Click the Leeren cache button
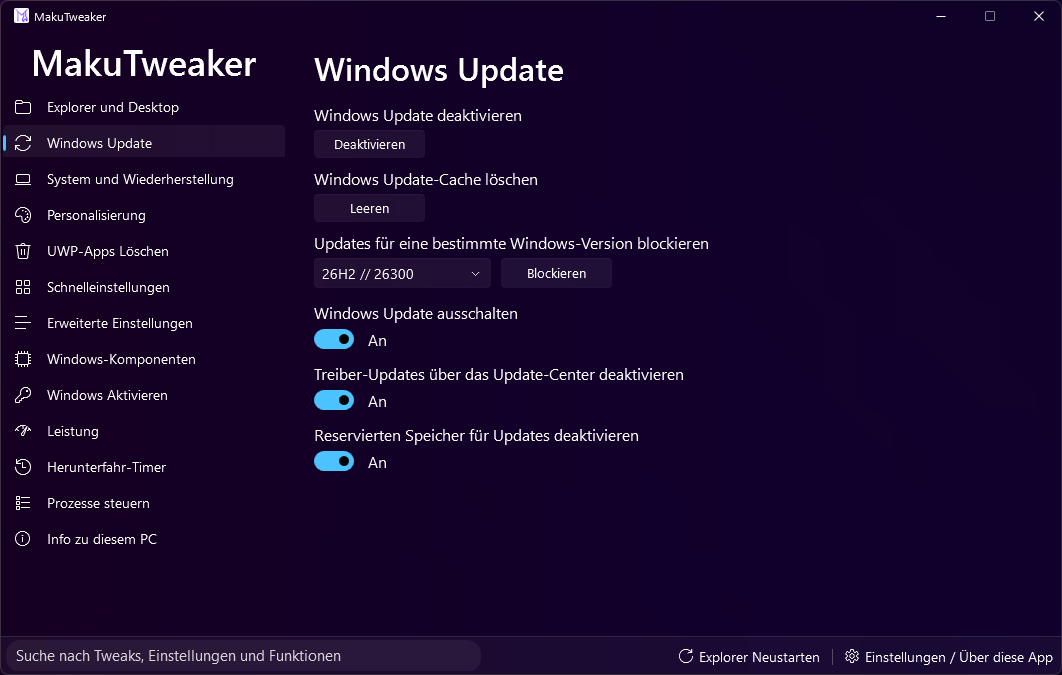The height and width of the screenshot is (675, 1062). (x=370, y=209)
